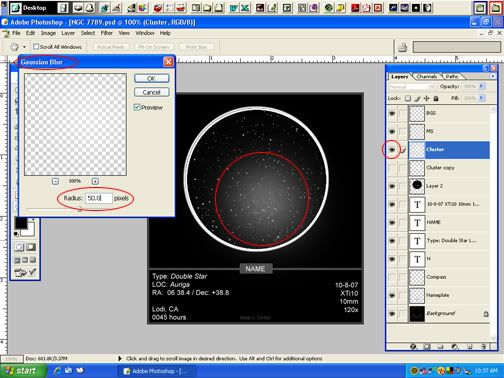Select the Layer 2 thumbnail
504x378 pixels.
pos(417,186)
